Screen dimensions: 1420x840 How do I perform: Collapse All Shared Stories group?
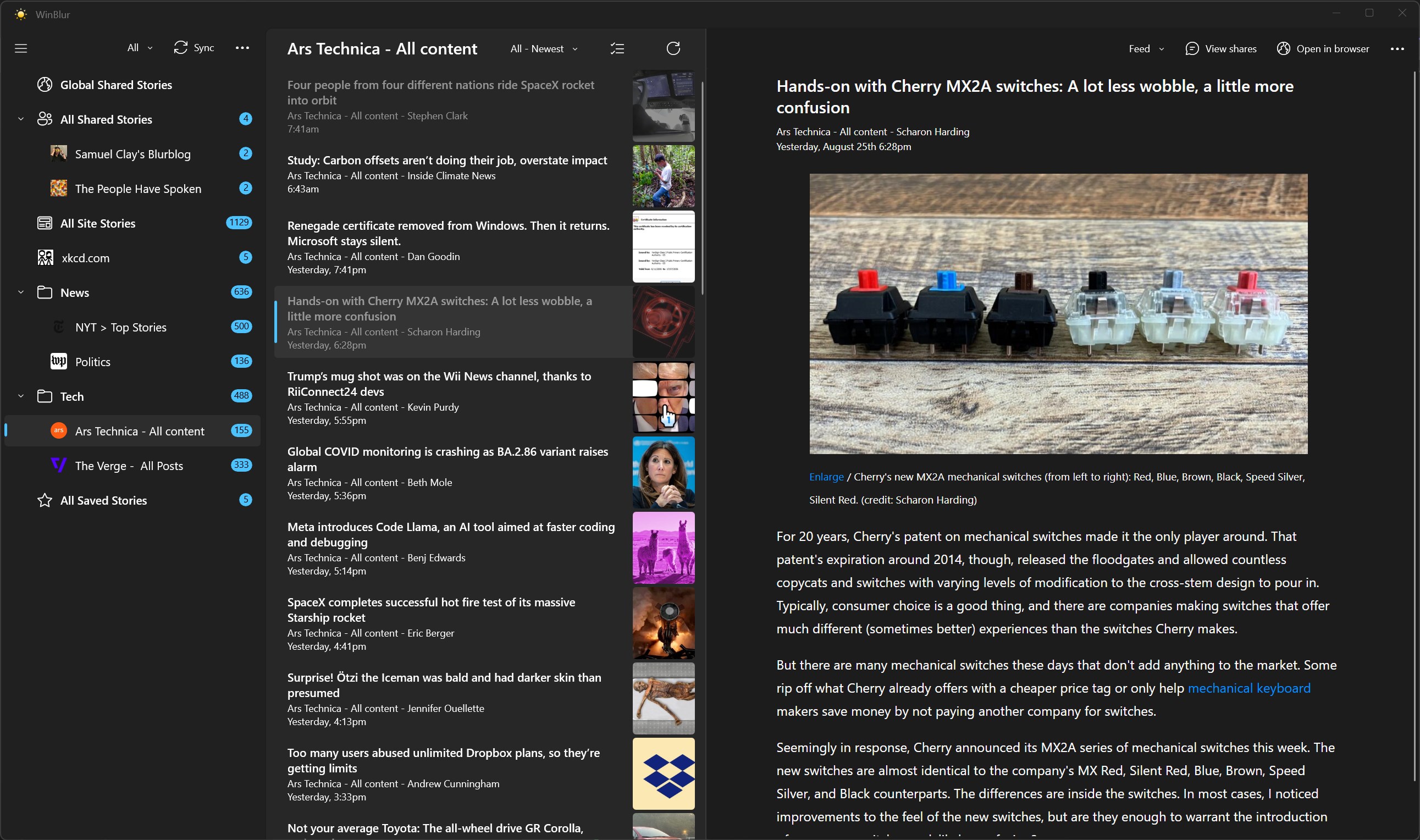click(21, 119)
